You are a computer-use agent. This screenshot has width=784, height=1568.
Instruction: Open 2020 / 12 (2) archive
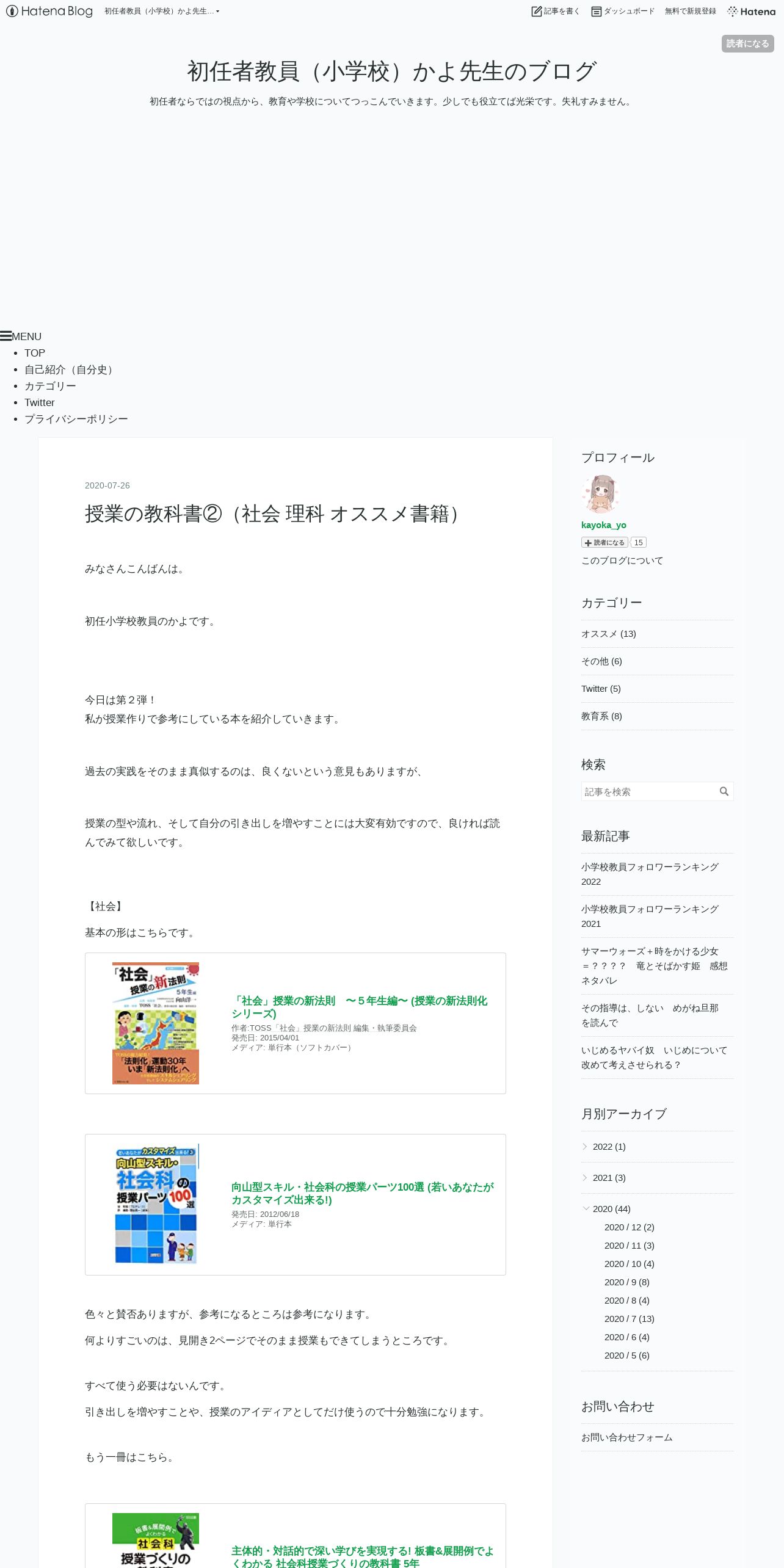point(629,1227)
